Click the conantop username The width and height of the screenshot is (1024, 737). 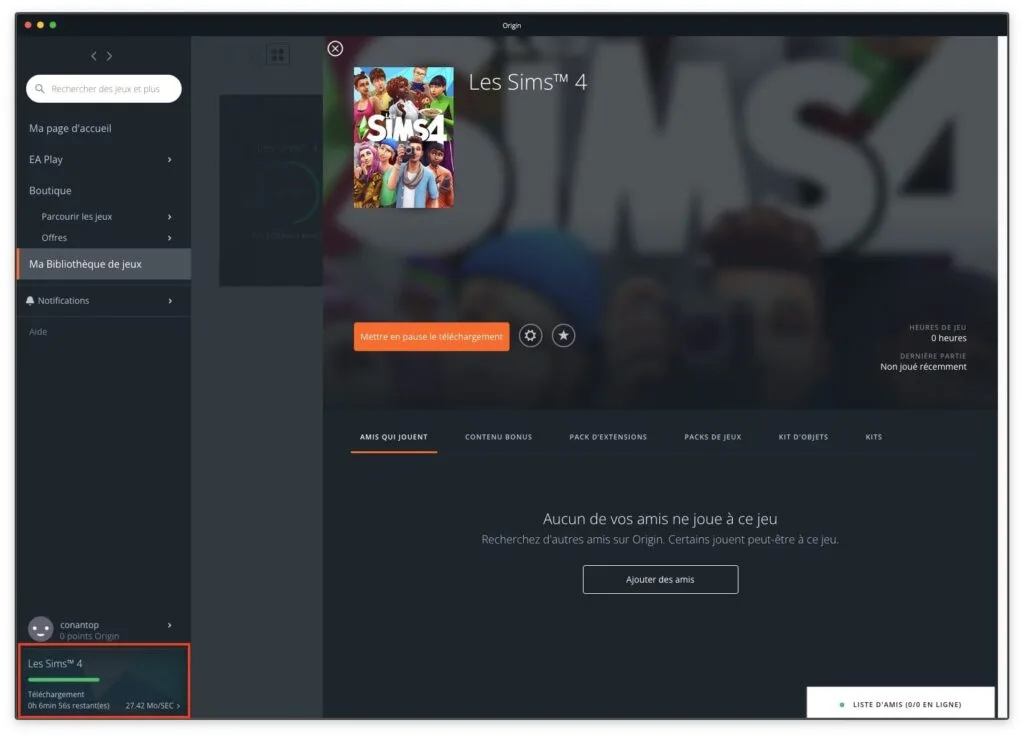(x=80, y=625)
